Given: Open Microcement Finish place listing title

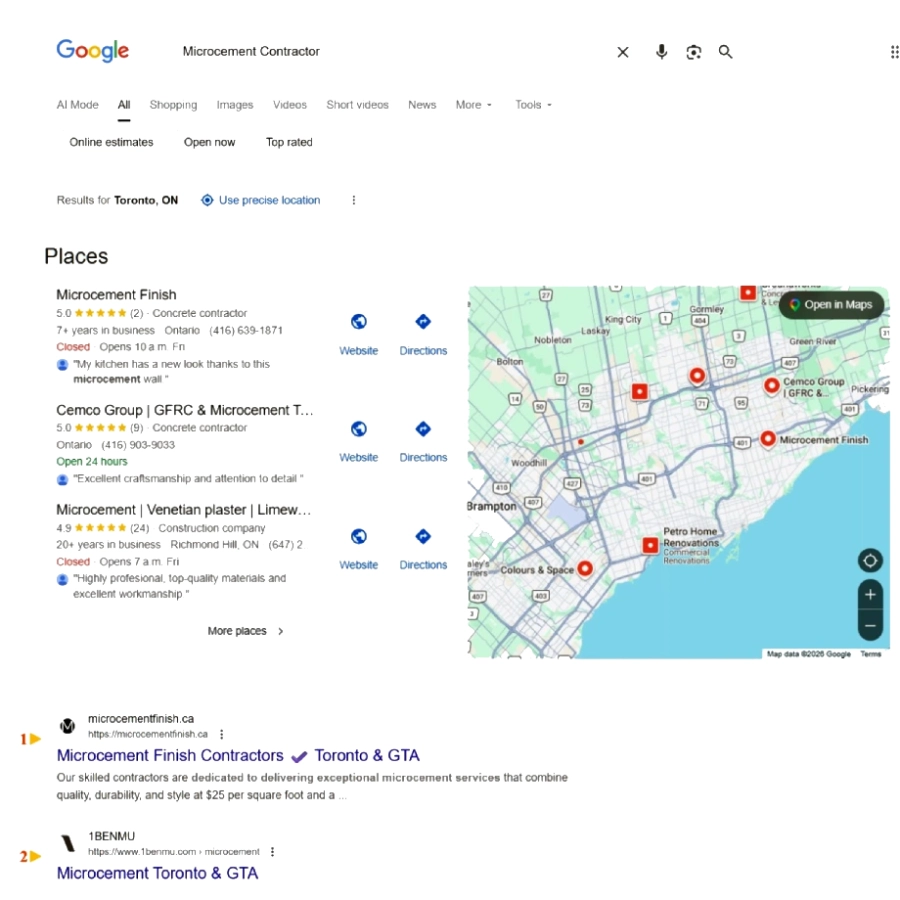Looking at the screenshot, I should tap(116, 294).
